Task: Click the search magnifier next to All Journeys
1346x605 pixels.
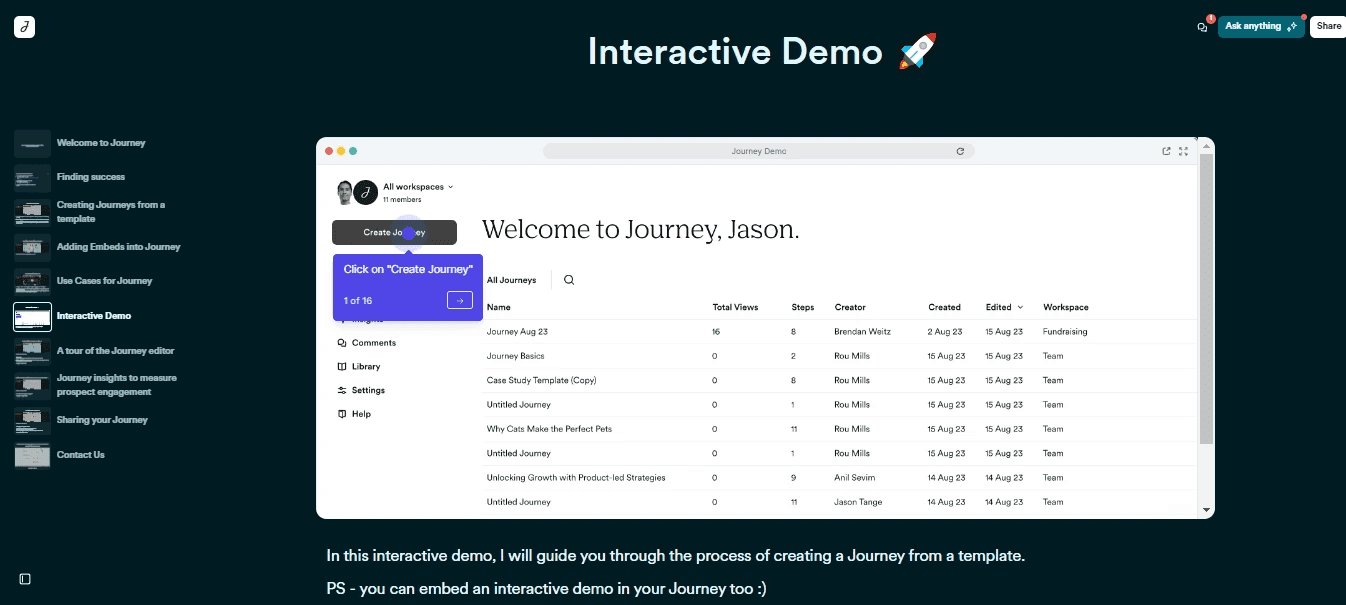Action: tap(569, 280)
